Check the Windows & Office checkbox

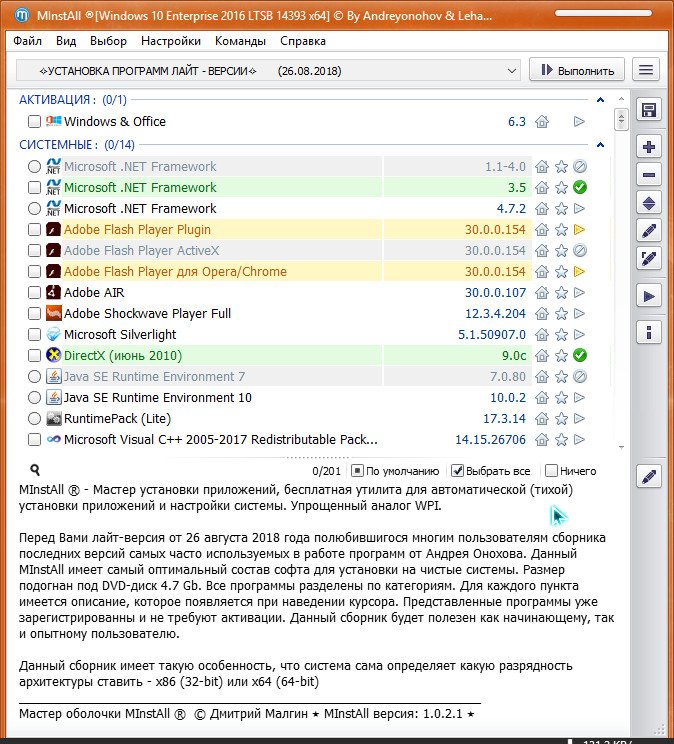point(34,121)
